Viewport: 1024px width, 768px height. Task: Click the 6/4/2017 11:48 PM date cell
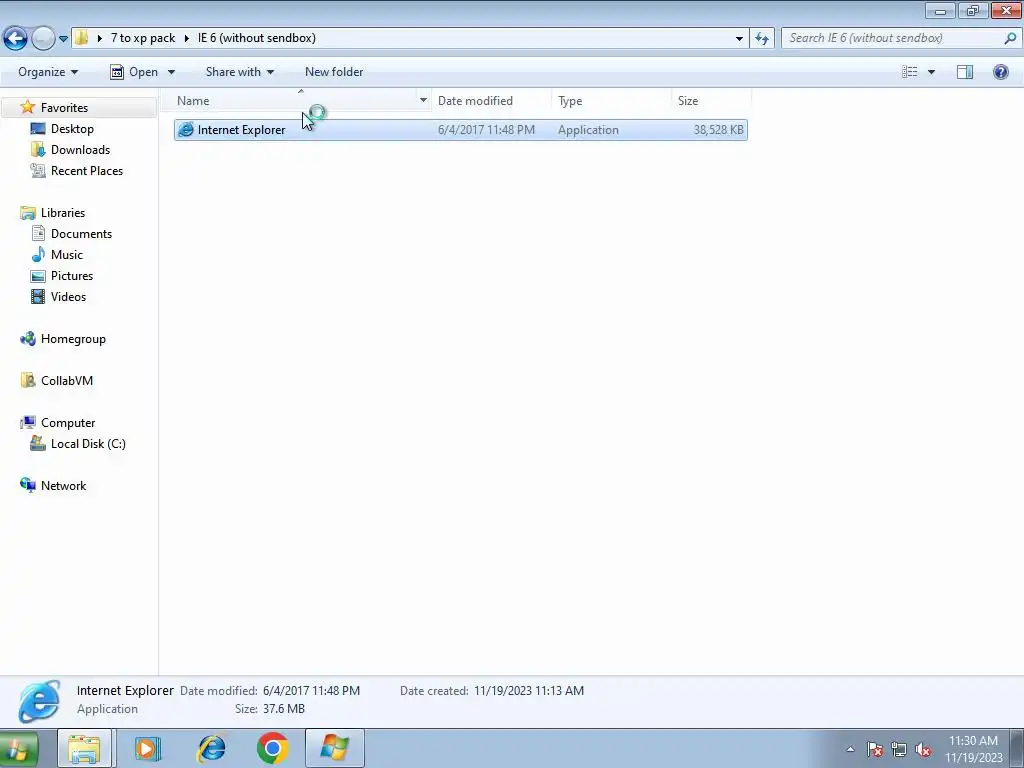[486, 130]
